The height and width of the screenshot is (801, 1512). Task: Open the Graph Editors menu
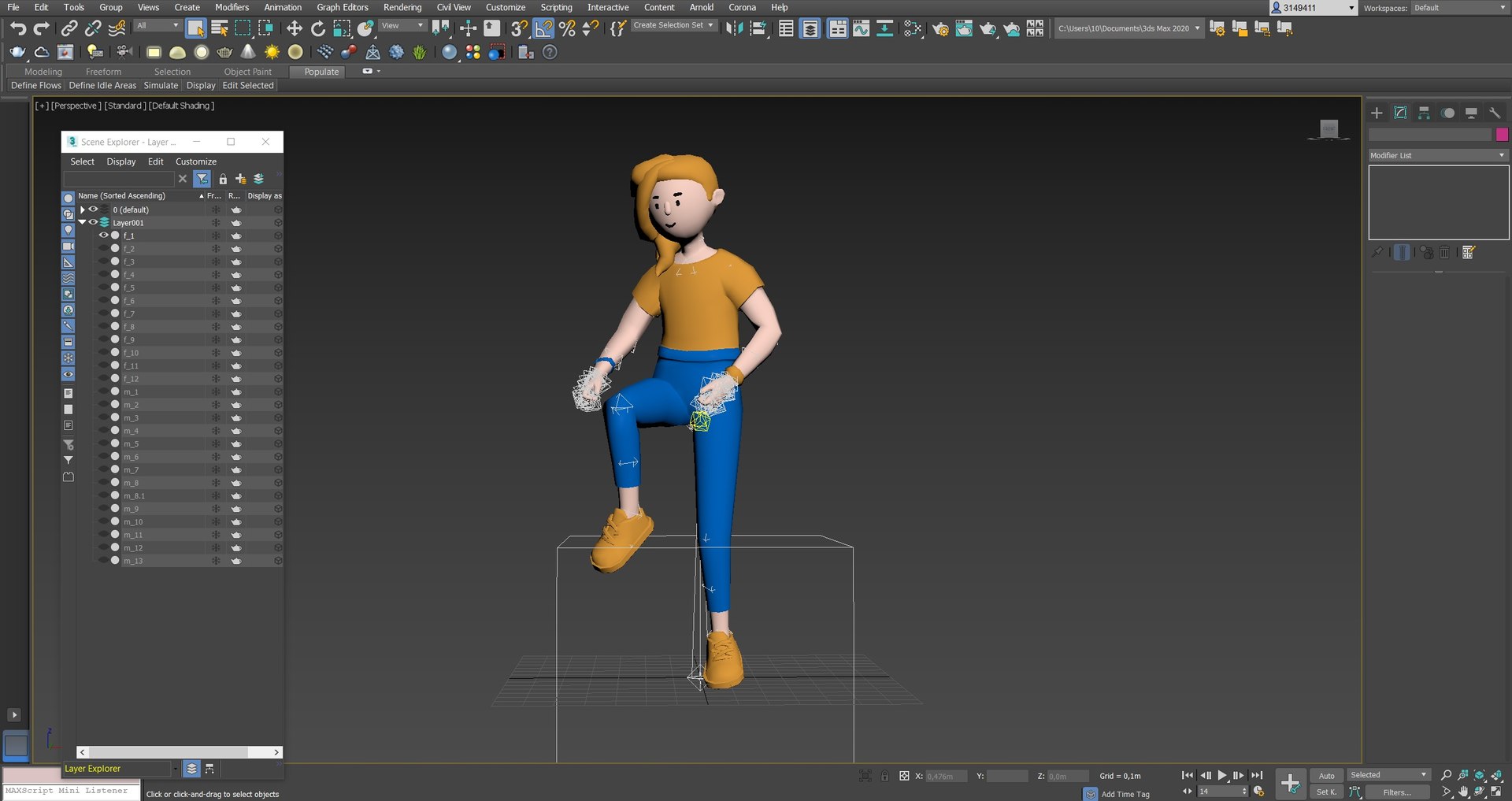343,7
